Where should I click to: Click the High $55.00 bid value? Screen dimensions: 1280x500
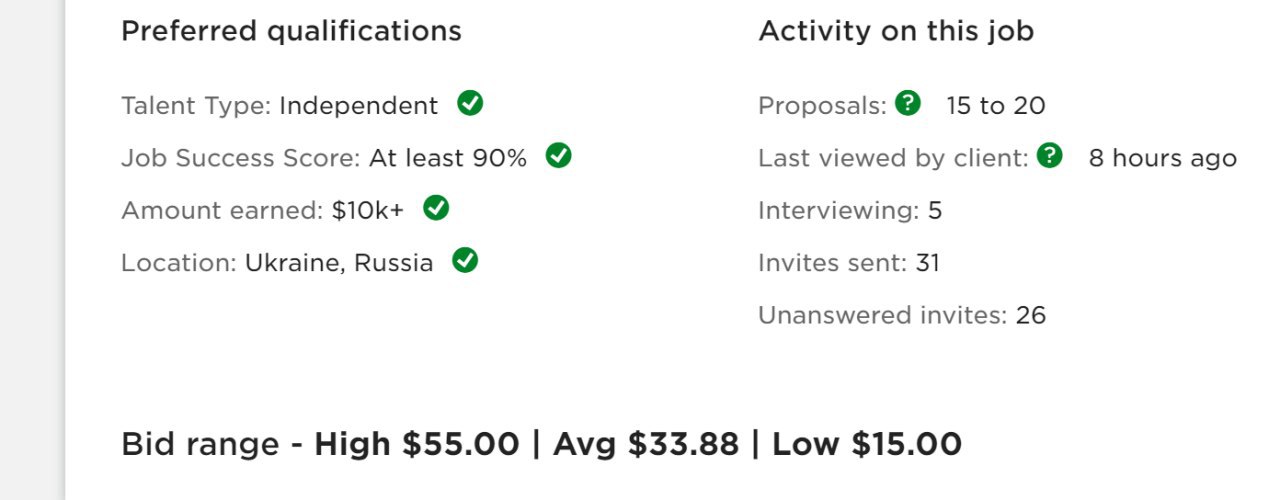tap(417, 444)
